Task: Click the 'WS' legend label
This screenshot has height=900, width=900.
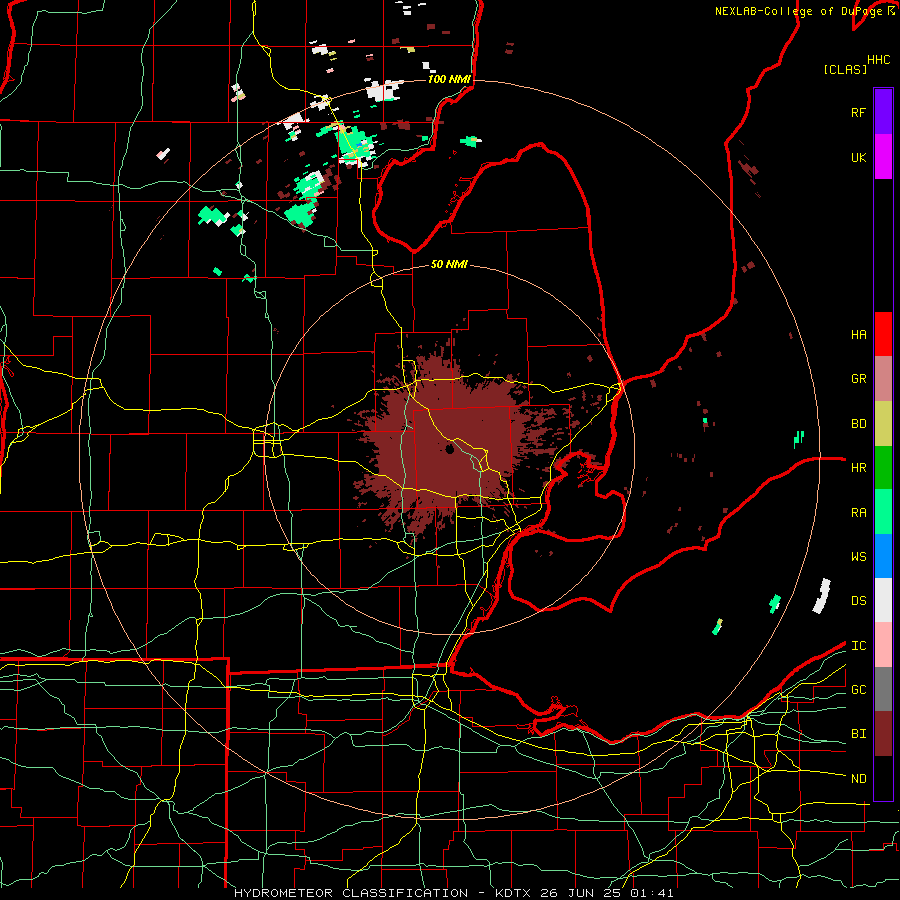Action: click(858, 557)
